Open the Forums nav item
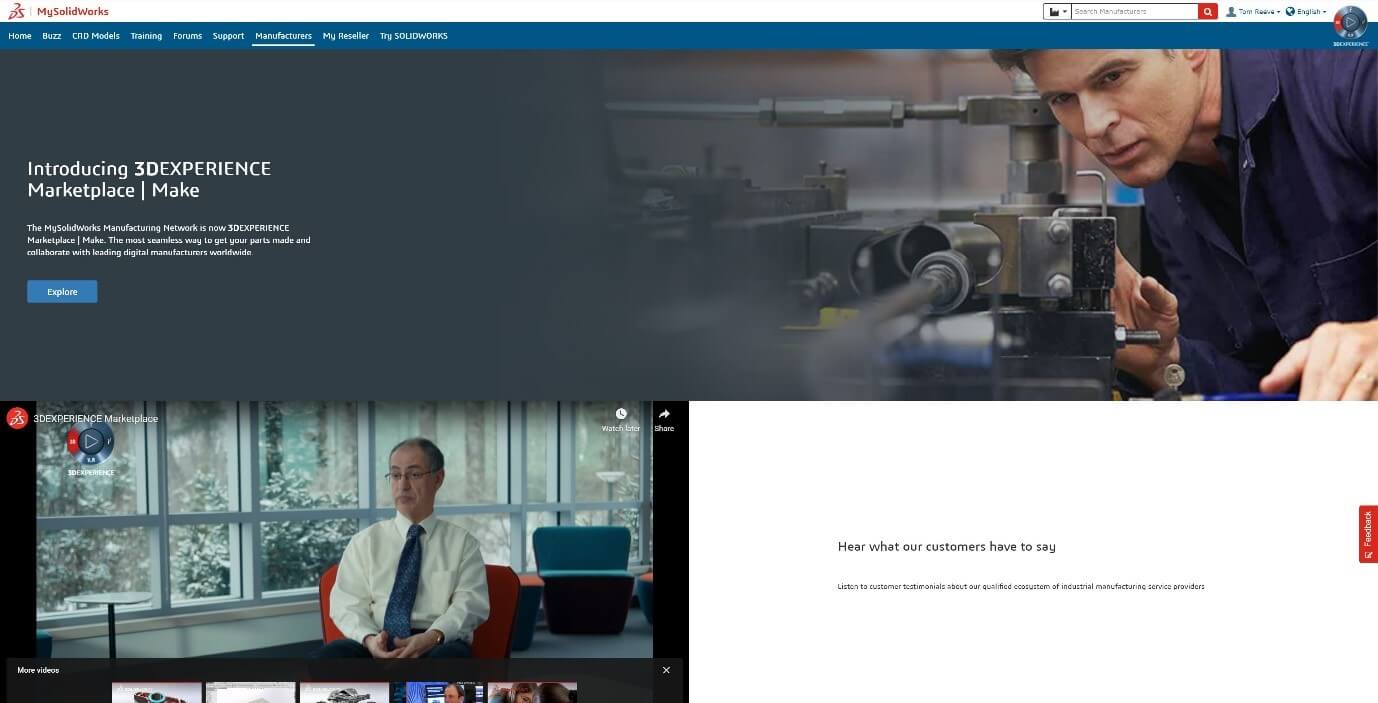 187,36
